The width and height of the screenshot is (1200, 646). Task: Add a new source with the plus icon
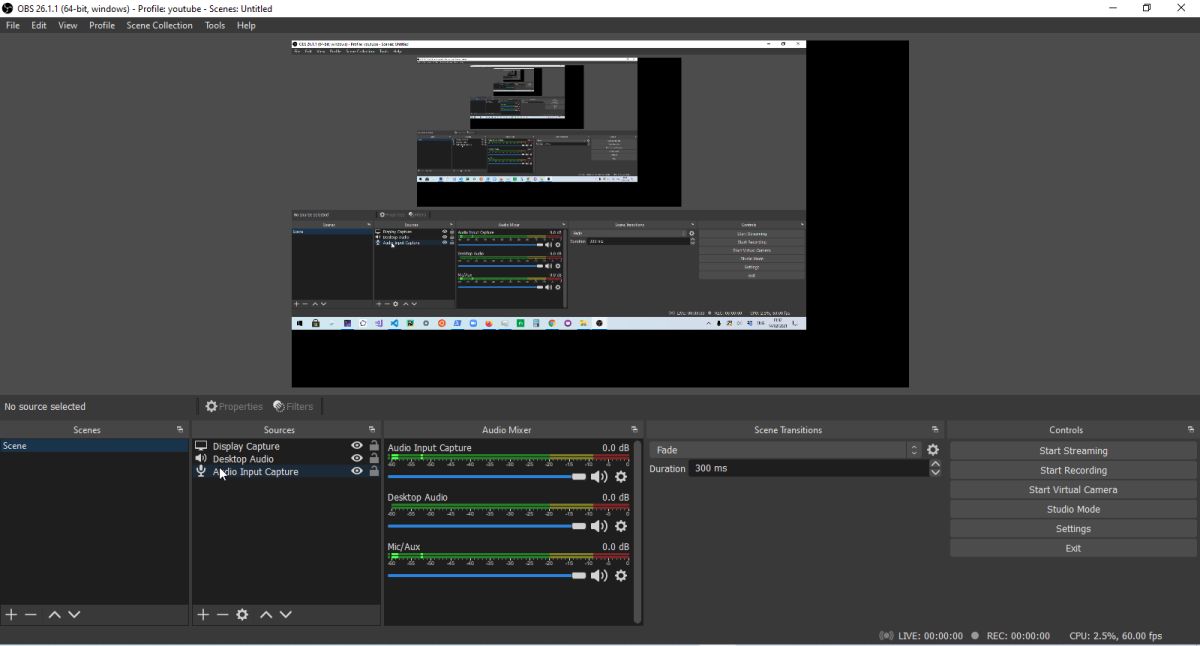(x=203, y=615)
